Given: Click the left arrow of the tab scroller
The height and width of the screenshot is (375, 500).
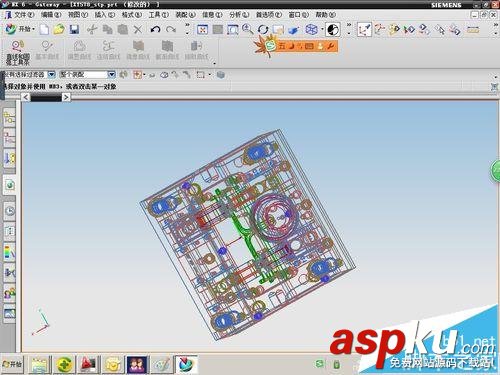Looking at the screenshot, I should pyautogui.click(x=26, y=97).
